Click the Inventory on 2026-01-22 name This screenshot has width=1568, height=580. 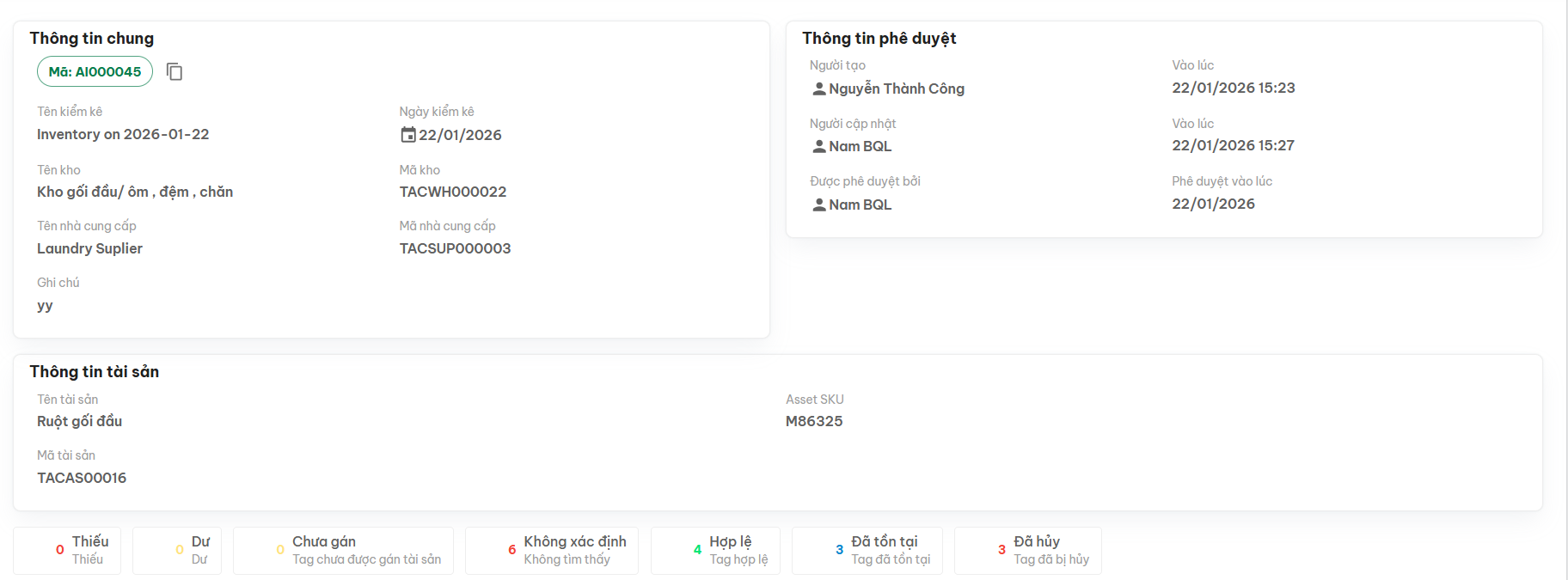[123, 134]
